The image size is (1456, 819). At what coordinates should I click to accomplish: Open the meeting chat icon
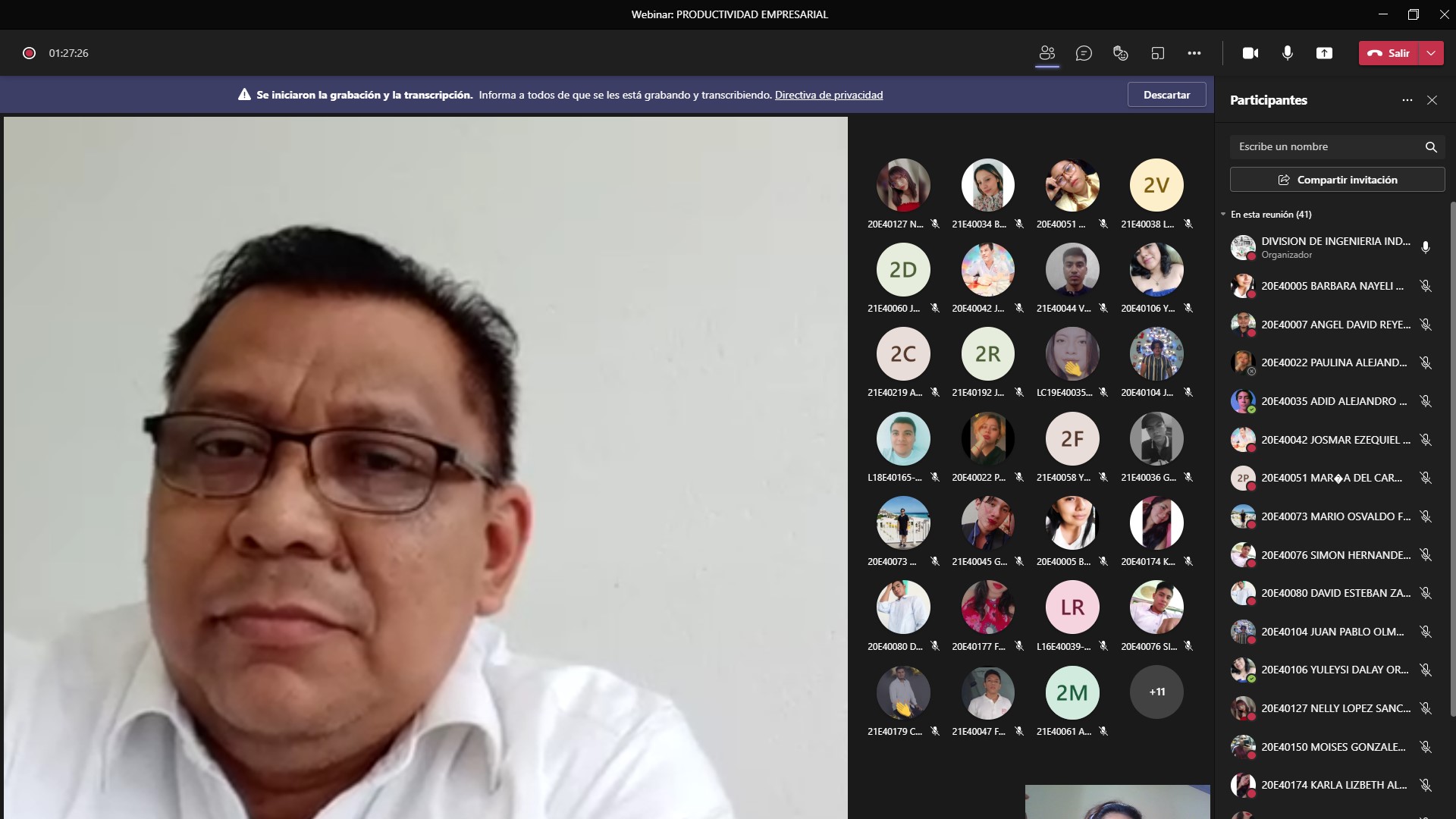click(1084, 53)
